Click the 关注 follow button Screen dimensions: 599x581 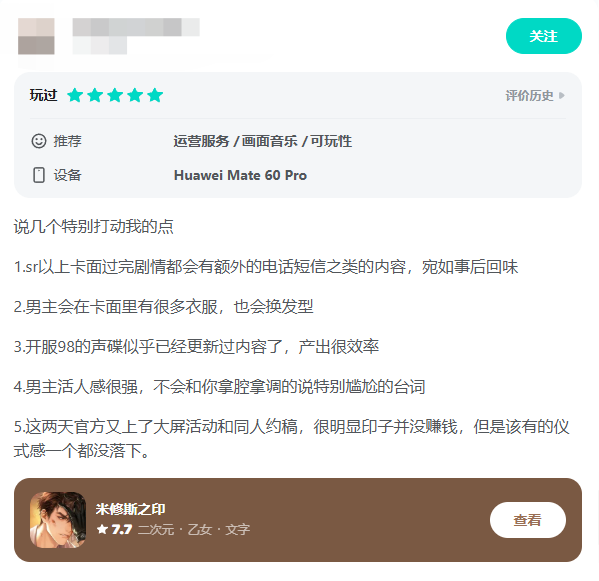coord(543,36)
